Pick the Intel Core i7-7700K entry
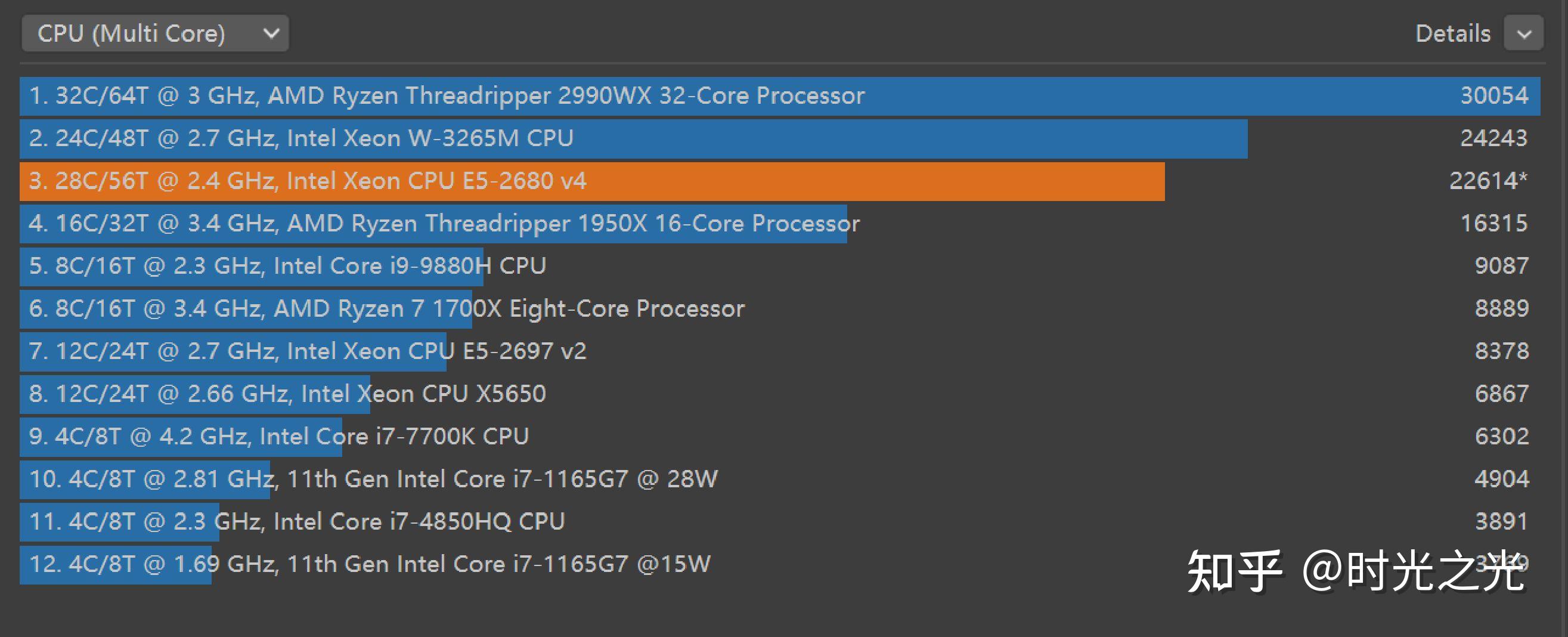Viewport: 1568px width, 637px height. [x=279, y=437]
